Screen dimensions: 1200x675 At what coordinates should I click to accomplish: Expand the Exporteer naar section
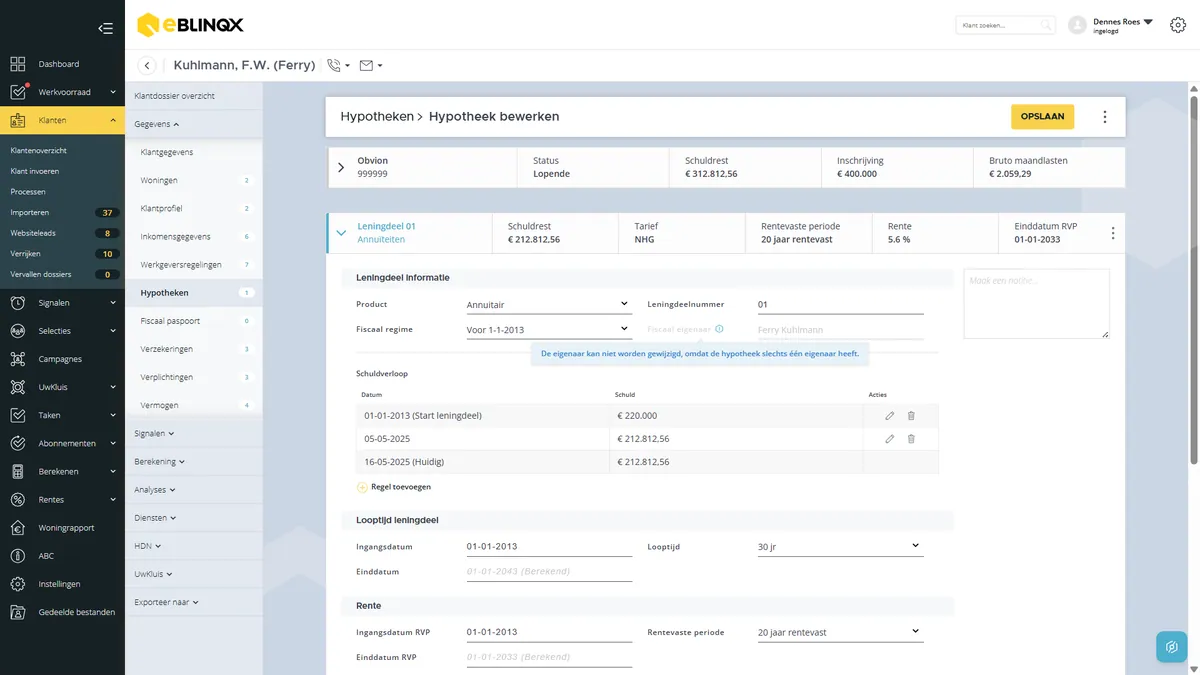pyautogui.click(x=166, y=602)
